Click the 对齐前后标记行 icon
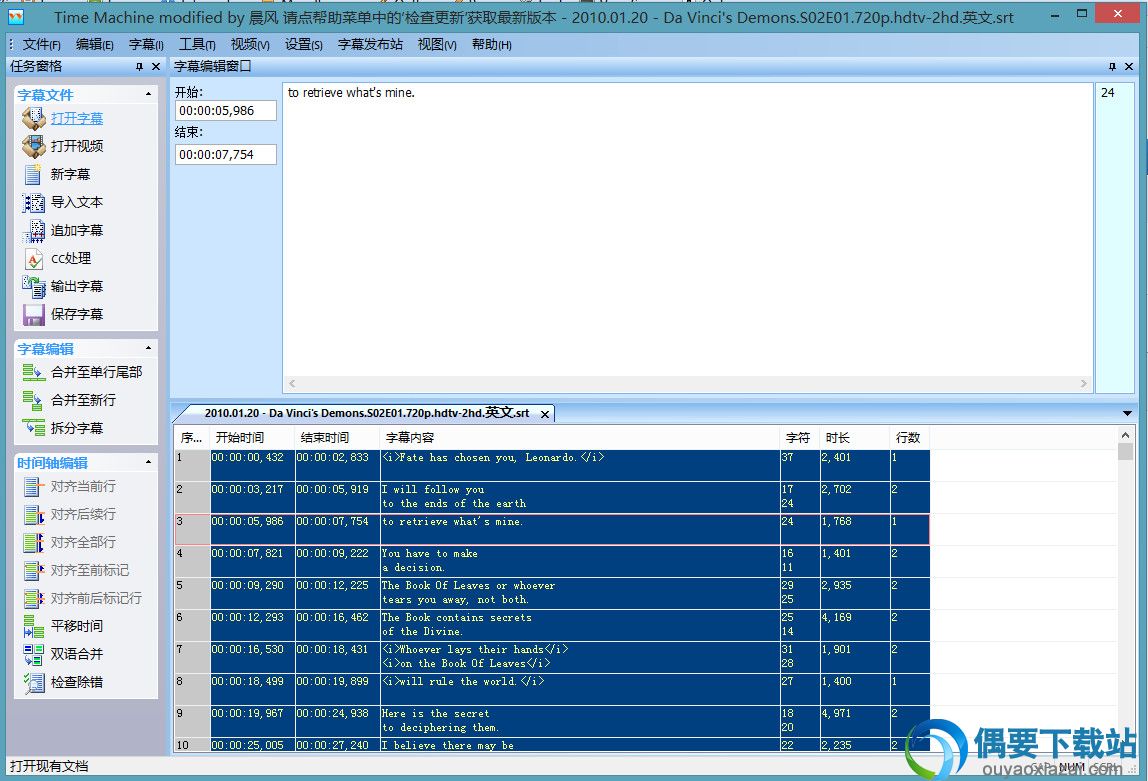 click(x=34, y=598)
